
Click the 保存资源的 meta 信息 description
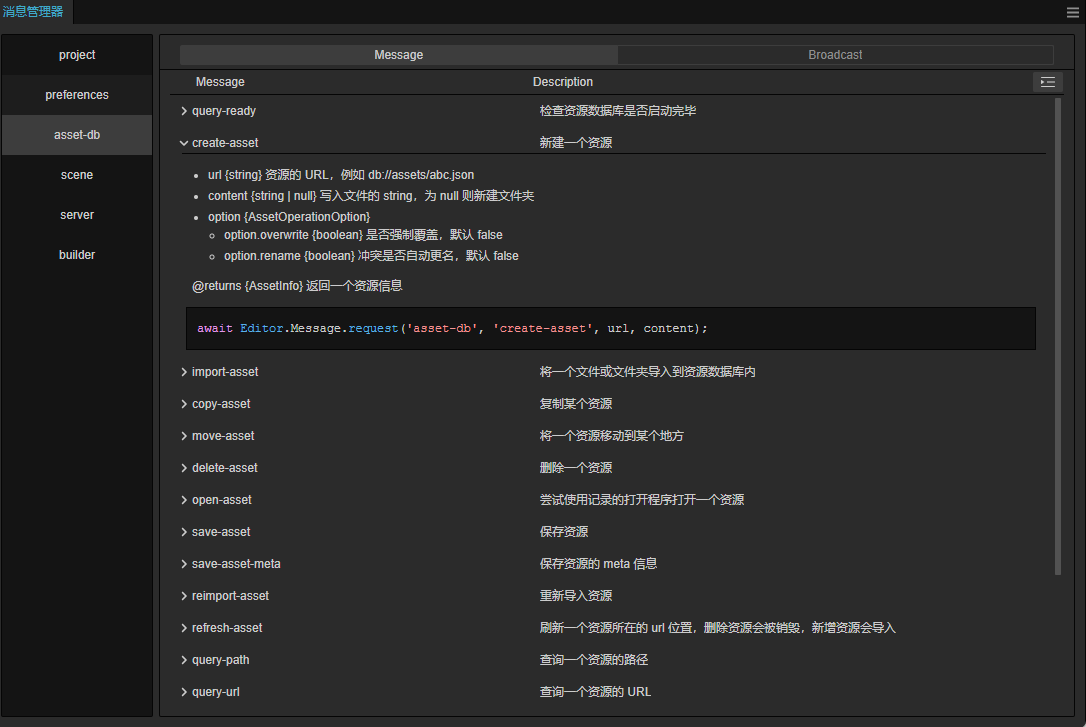click(x=598, y=564)
